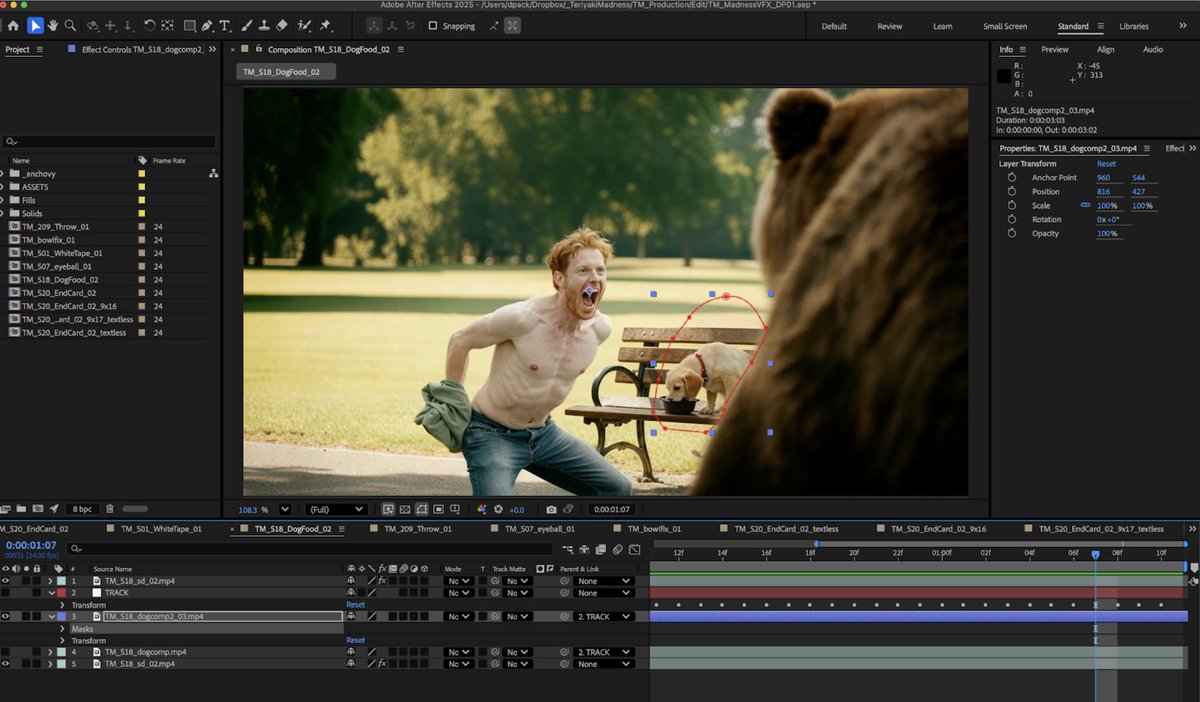Click the shy layers icon above the timeline
Viewport: 1200px width, 702px height.
pos(584,549)
